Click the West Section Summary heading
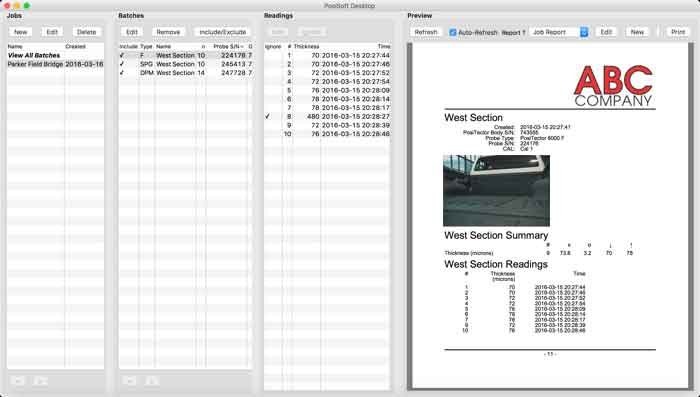Screen dimensions: 700x397 click(496, 235)
